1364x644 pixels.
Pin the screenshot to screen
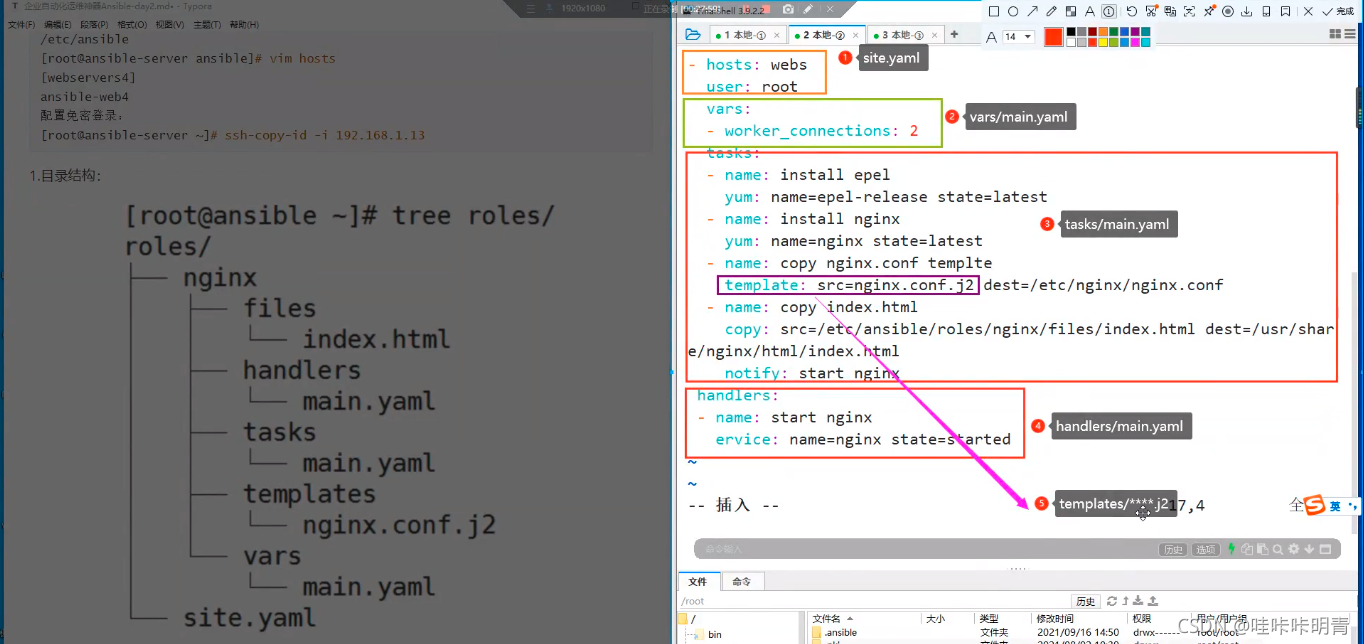(1209, 12)
